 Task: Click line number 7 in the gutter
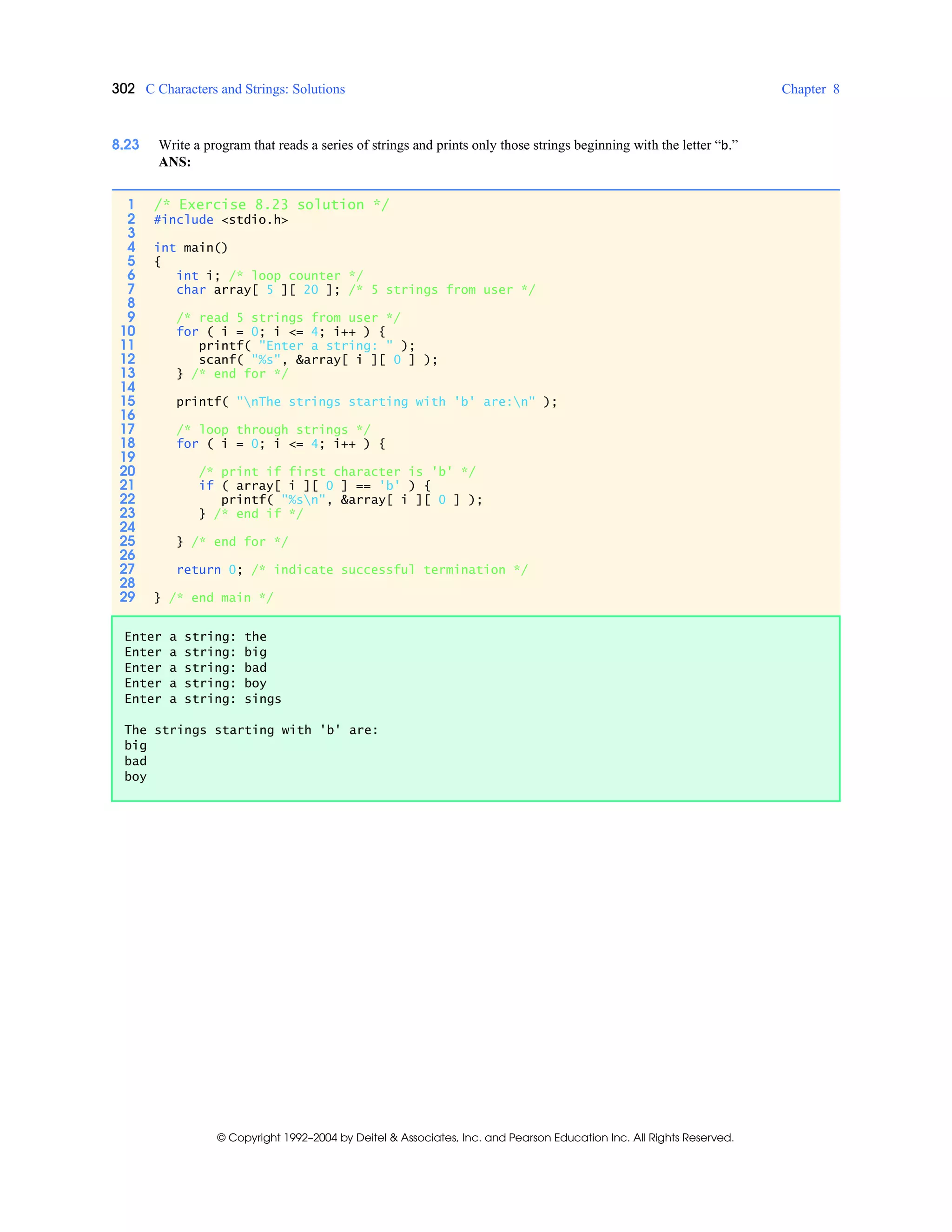131,289
